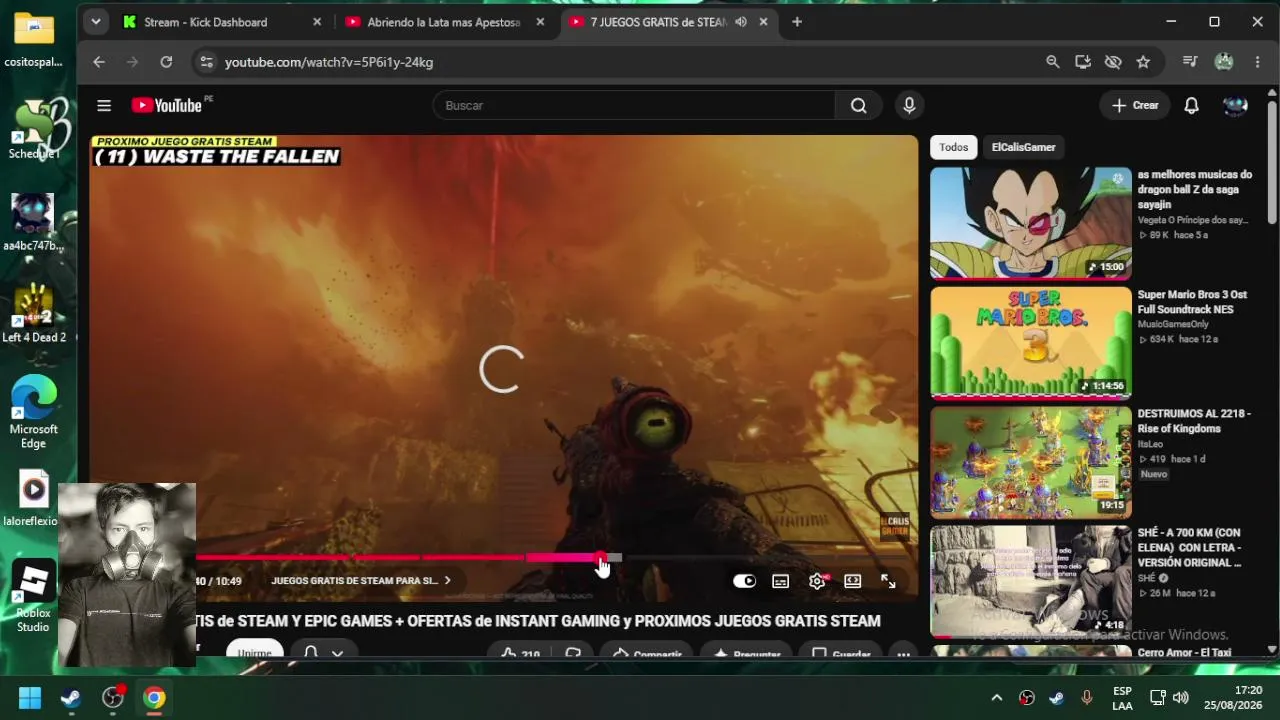
Task: Go to YouTube home via the logo
Action: (166, 105)
